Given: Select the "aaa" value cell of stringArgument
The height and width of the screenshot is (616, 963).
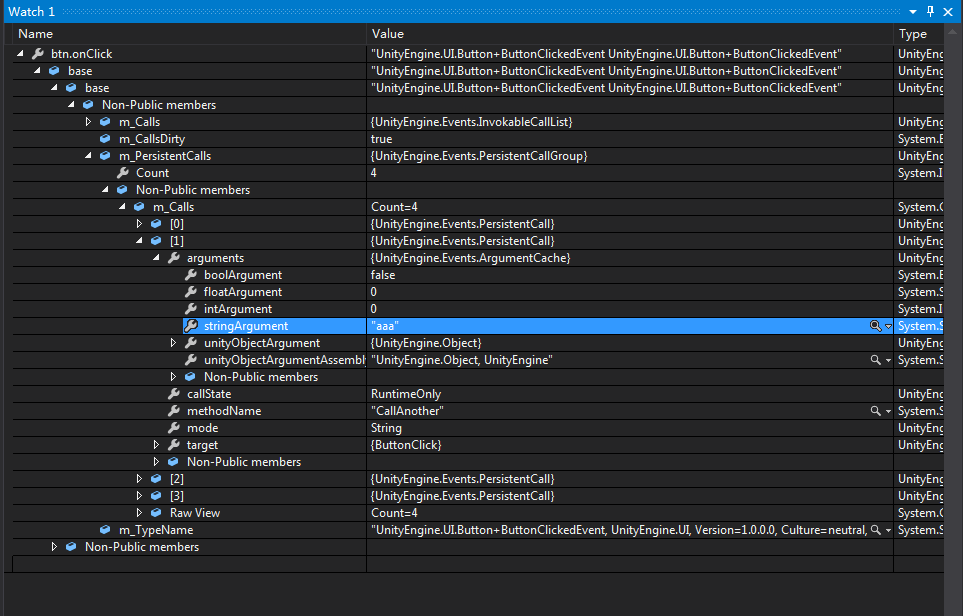Looking at the screenshot, I should (x=600, y=326).
